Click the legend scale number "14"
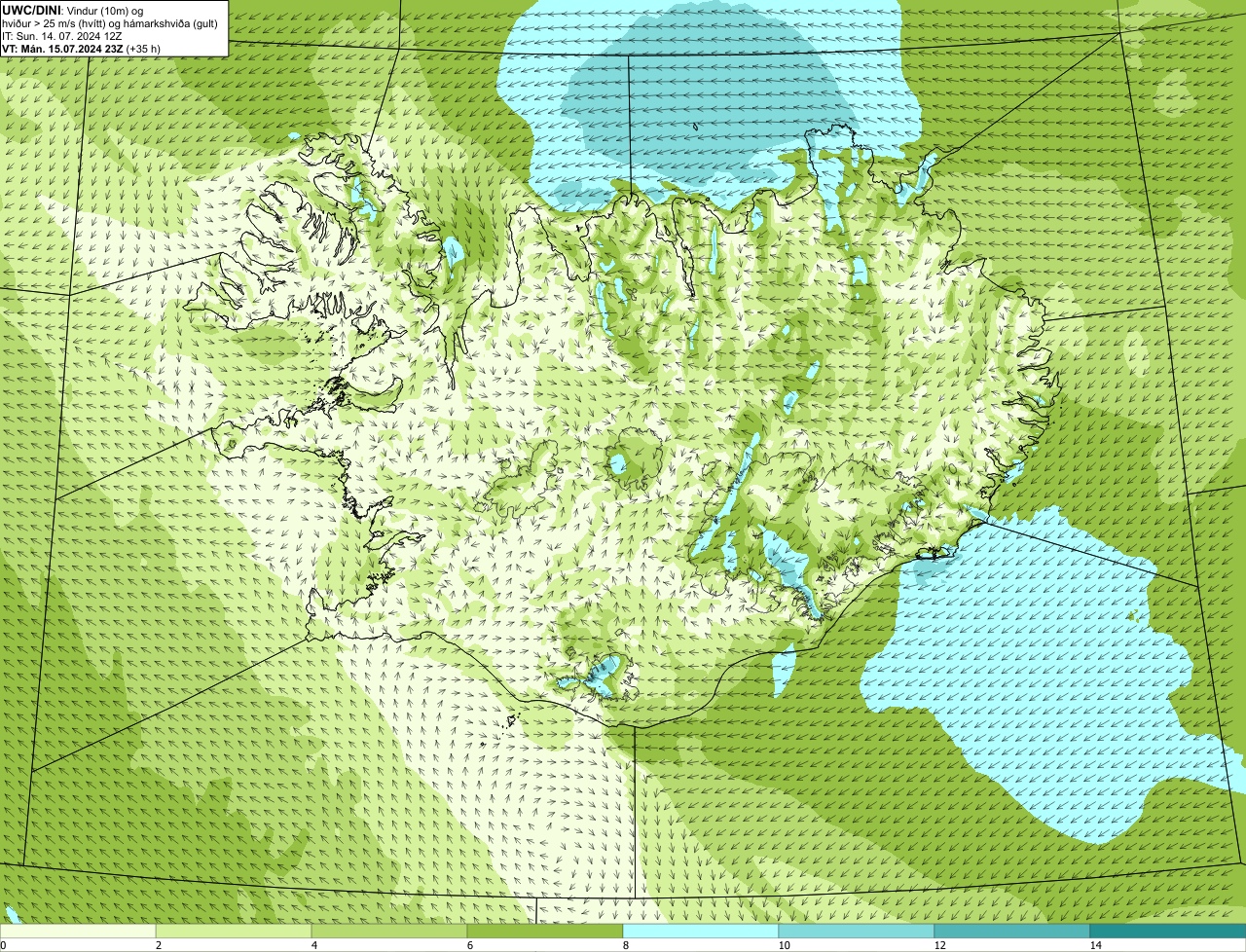Screen dimensions: 1246x952 pos(1095,945)
